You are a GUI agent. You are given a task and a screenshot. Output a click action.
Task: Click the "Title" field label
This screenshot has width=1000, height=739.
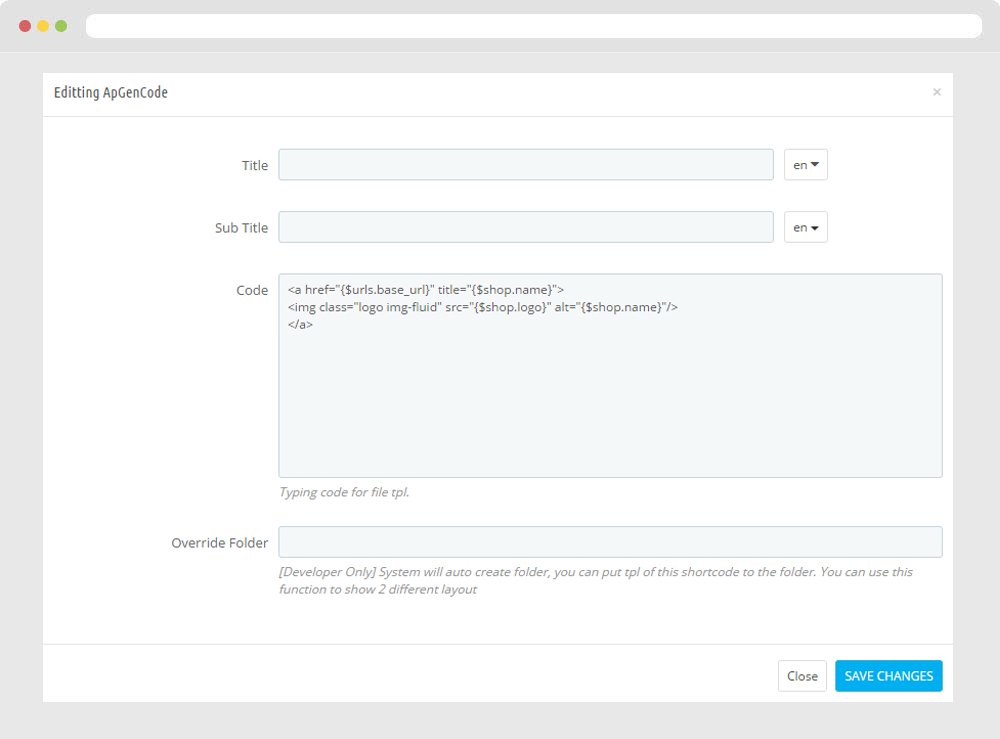coord(254,165)
